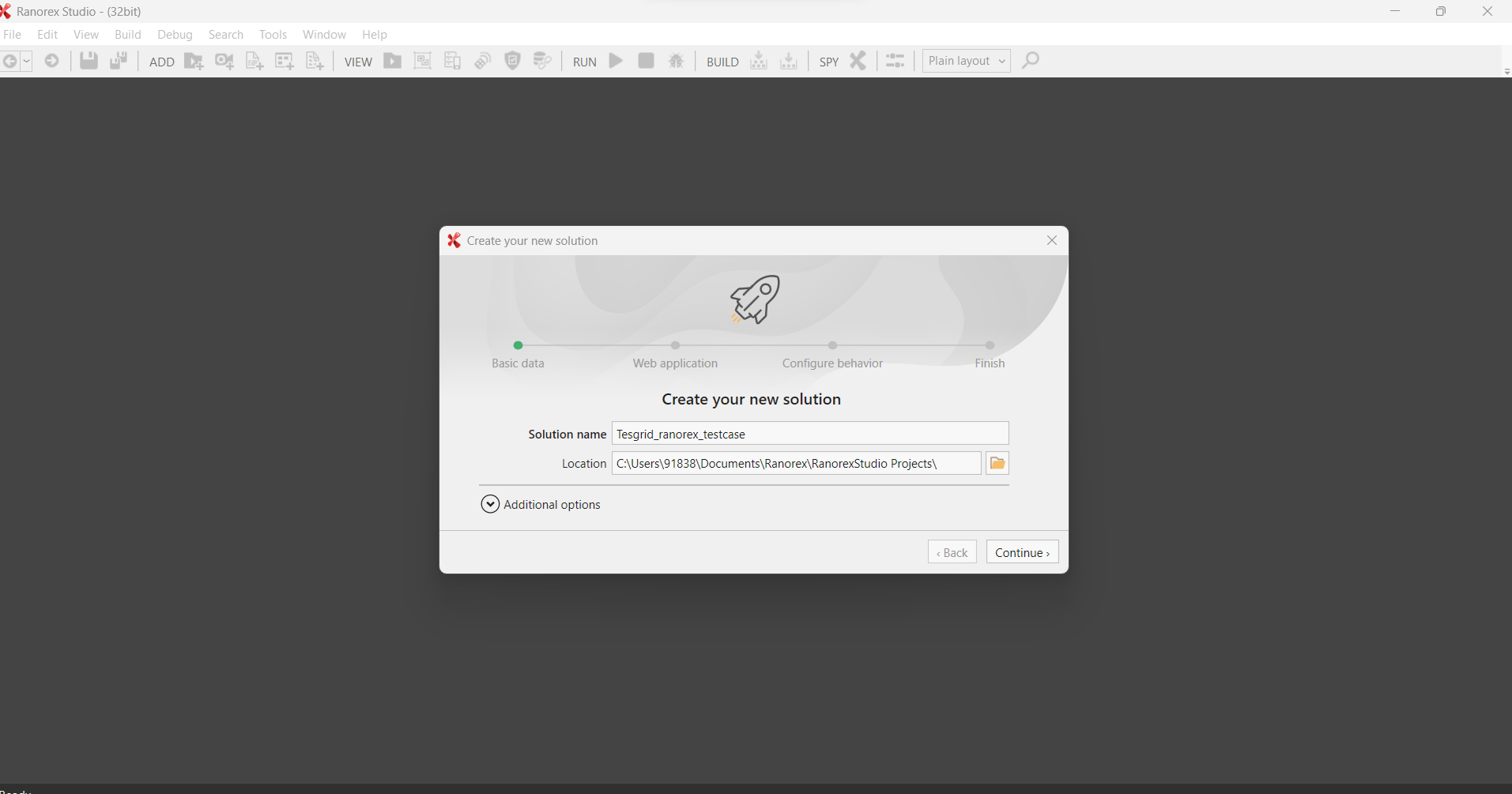The image size is (1512, 794).
Task: Open the Plain layout dropdown
Action: pyautogui.click(x=966, y=61)
